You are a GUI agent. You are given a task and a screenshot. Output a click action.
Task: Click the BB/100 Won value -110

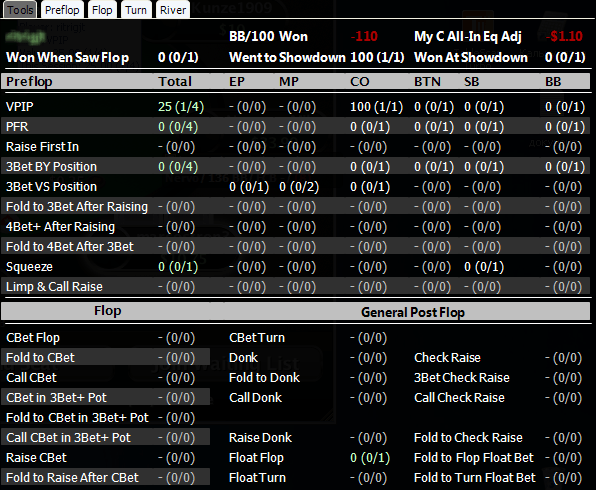pos(364,36)
